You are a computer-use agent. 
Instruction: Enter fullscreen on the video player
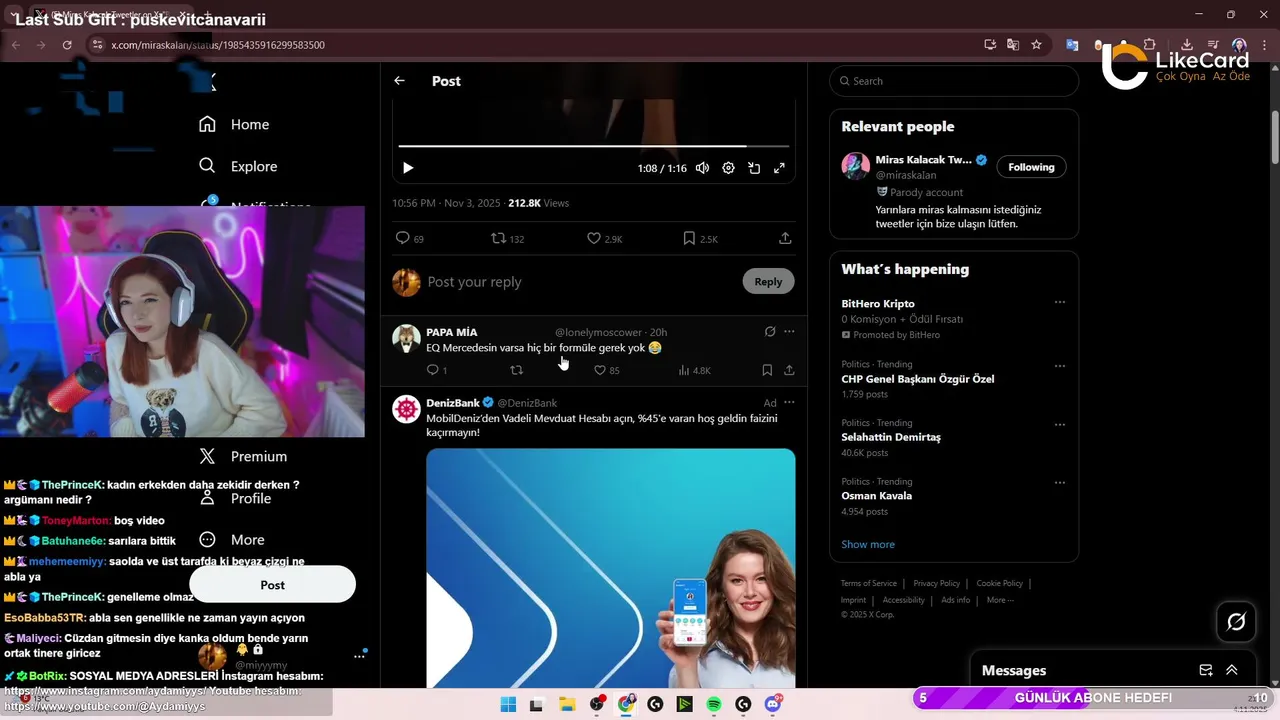[x=779, y=168]
